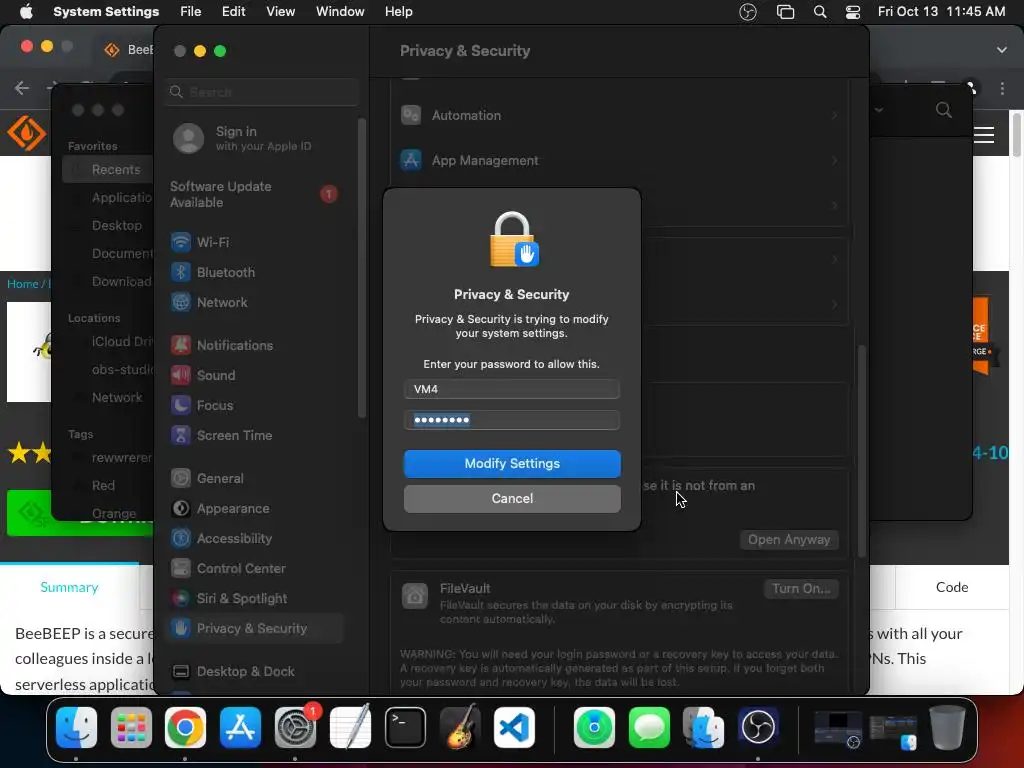Screen dimensions: 1024x768
Task: Open the Window menu
Action: coord(340,12)
